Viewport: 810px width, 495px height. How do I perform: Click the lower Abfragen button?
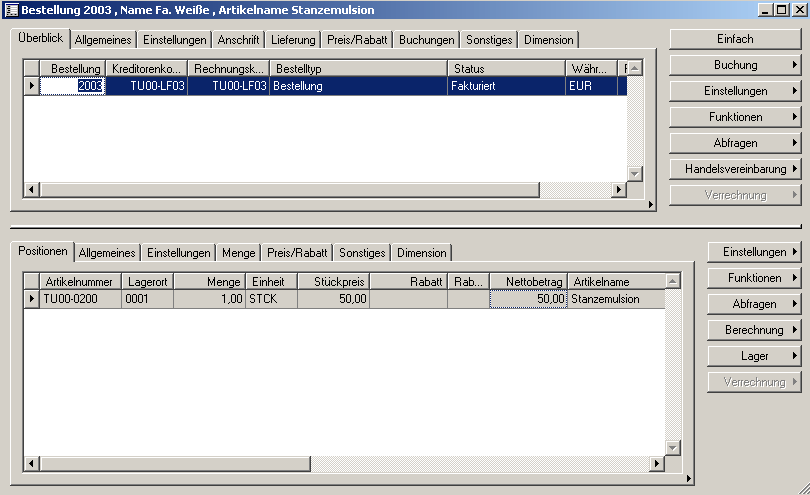[754, 303]
